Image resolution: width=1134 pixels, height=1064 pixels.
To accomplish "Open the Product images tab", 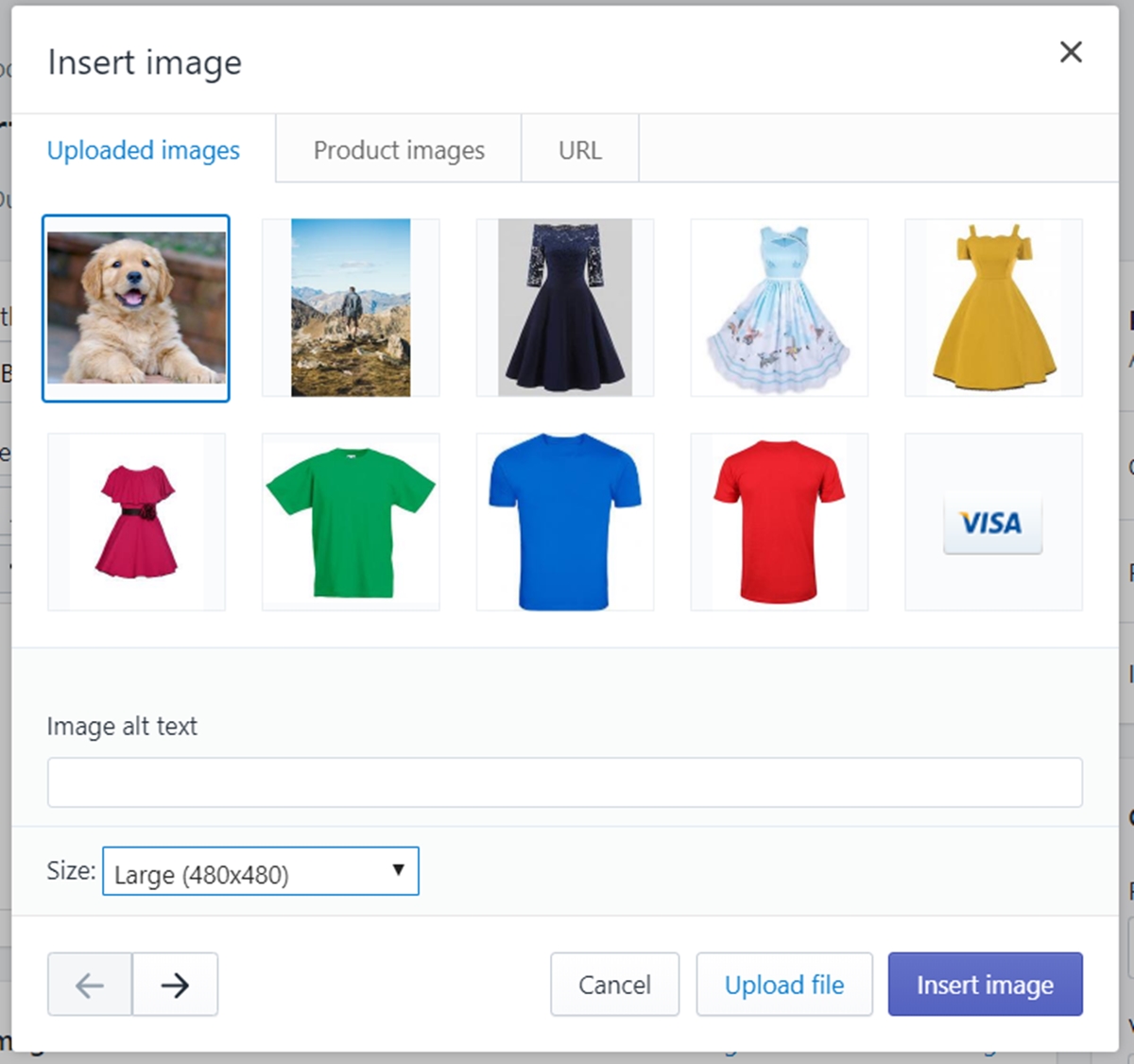I will point(399,150).
